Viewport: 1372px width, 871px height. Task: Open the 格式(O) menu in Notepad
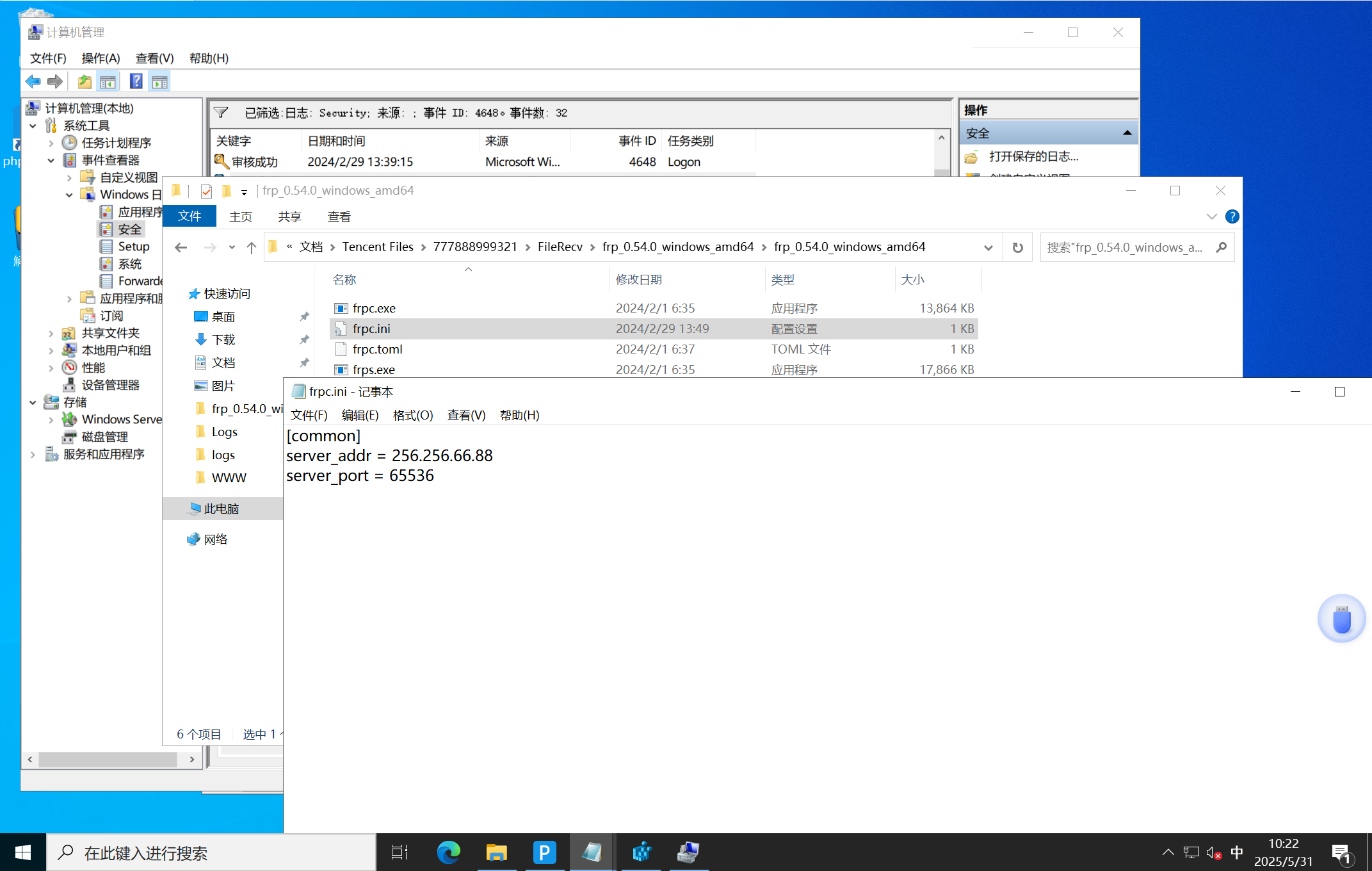pos(412,415)
